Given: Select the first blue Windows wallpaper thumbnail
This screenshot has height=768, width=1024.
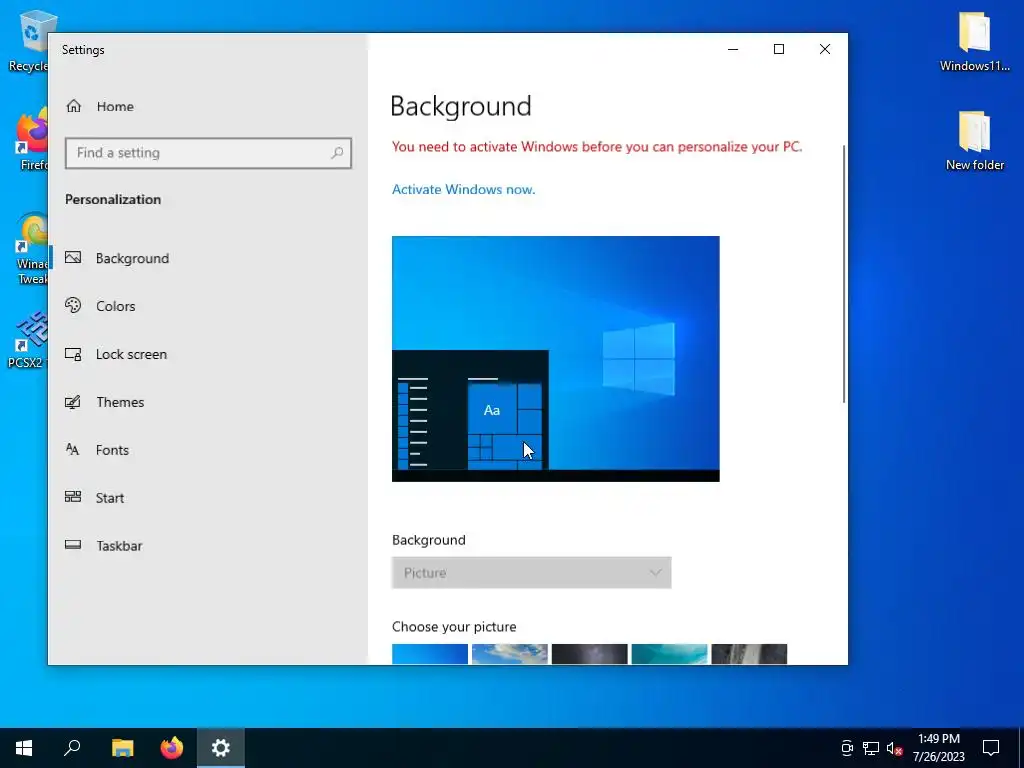Looking at the screenshot, I should point(430,654).
